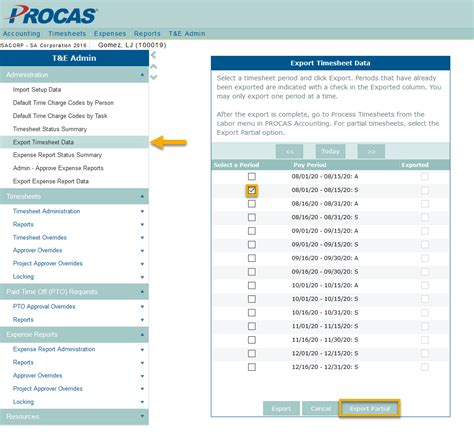
Task: Open PTO Requests Reports item
Action: pyautogui.click(x=23, y=320)
